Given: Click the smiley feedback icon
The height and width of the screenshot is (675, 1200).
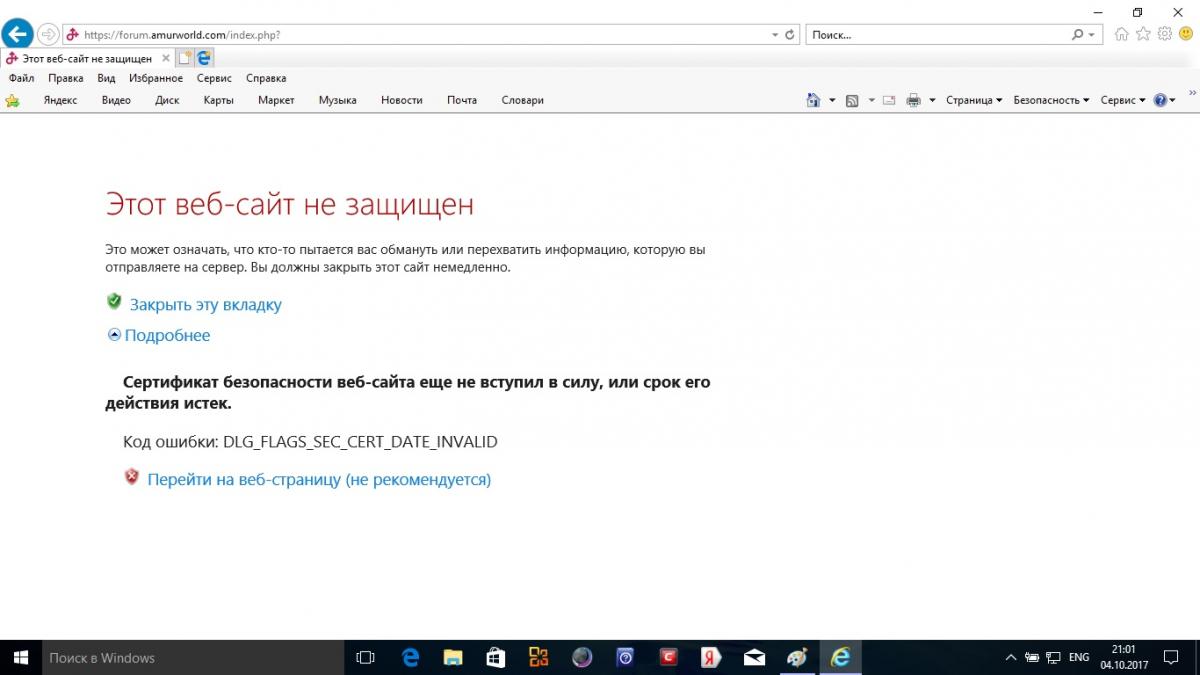Looking at the screenshot, I should click(x=1186, y=34).
